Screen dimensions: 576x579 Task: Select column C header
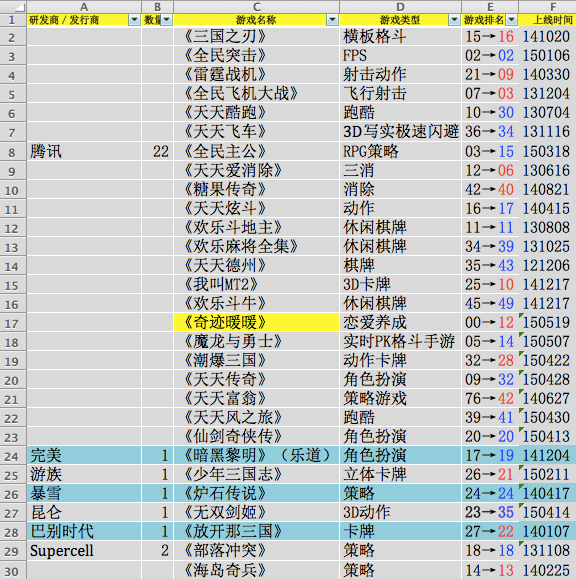click(257, 7)
